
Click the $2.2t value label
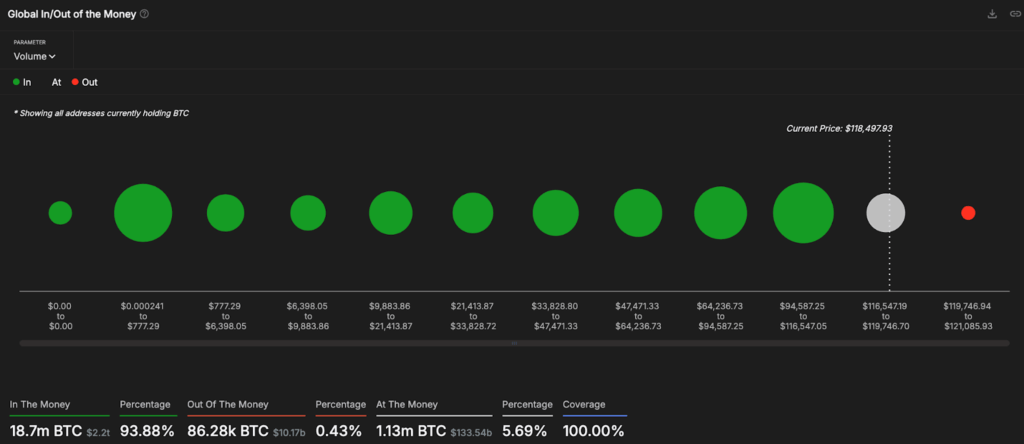[x=98, y=432]
